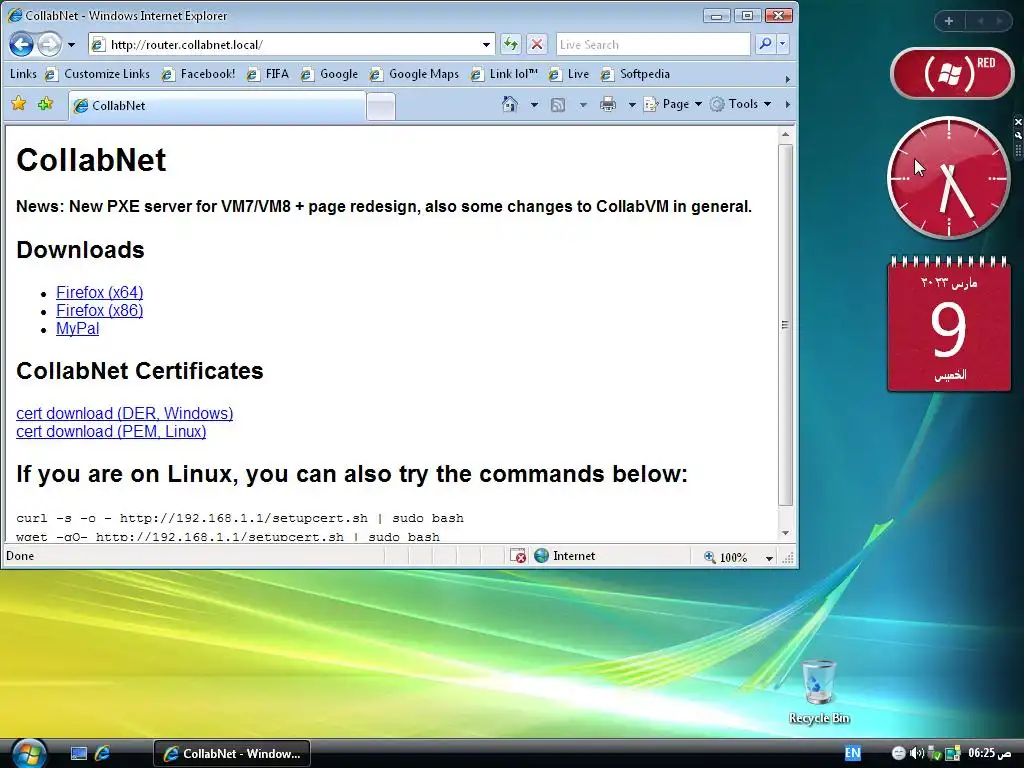1024x768 pixels.
Task: Open the Link lol links bar favorite
Action: click(504, 74)
